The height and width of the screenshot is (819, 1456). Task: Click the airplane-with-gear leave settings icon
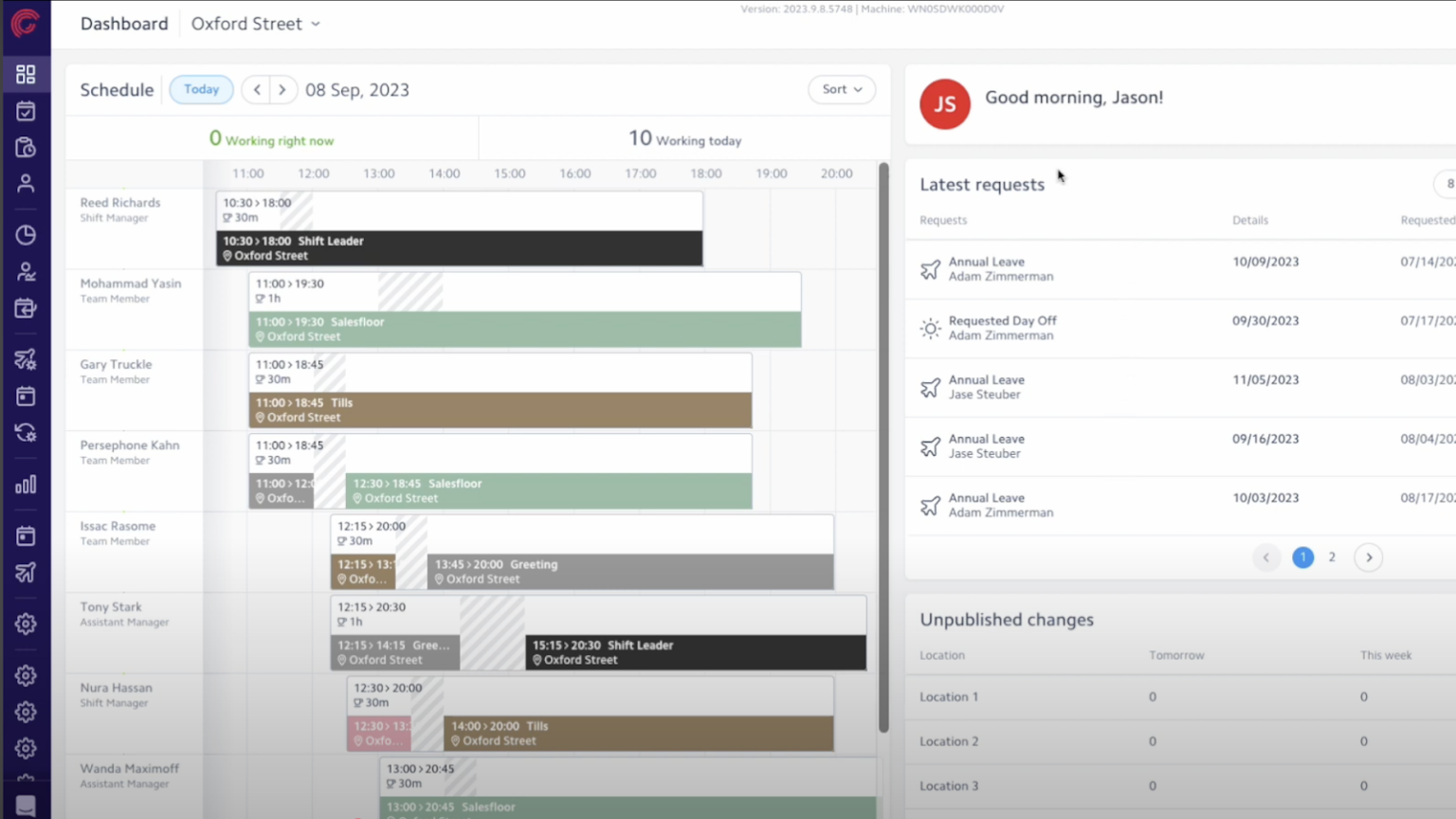(x=26, y=359)
